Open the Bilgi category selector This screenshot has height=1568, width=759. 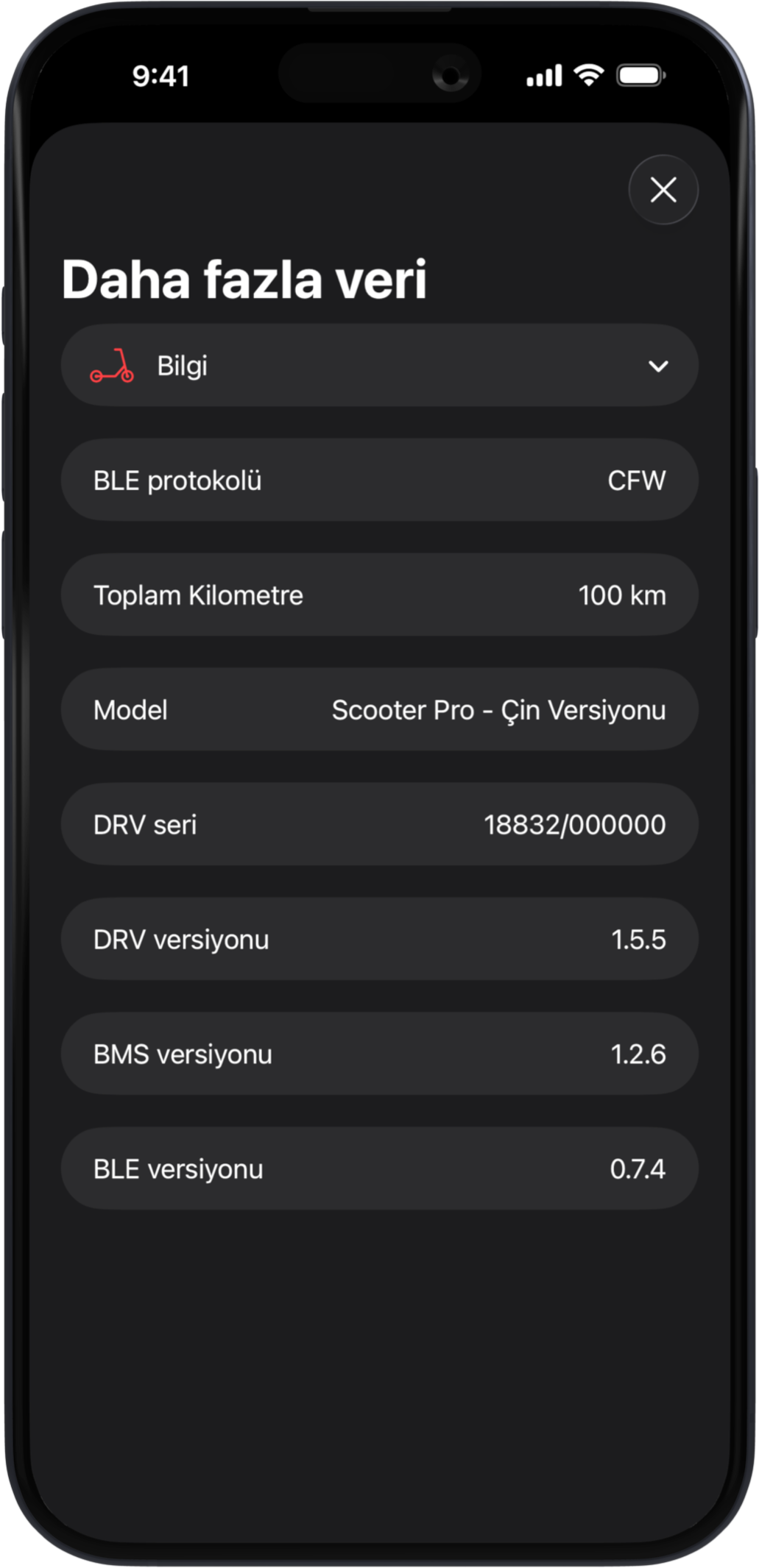coord(379,366)
